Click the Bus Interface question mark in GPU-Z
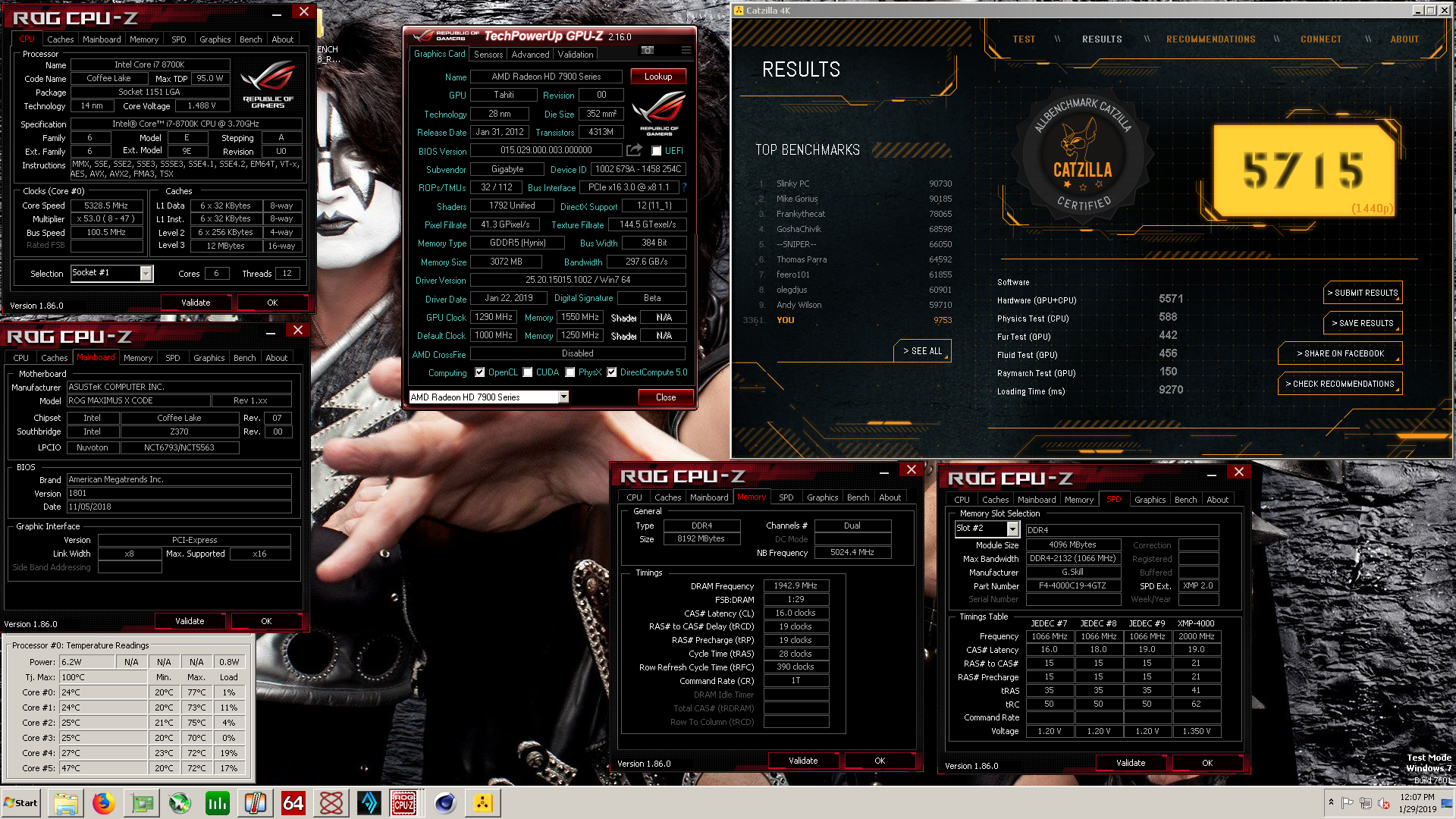The width and height of the screenshot is (1456, 819). [684, 187]
